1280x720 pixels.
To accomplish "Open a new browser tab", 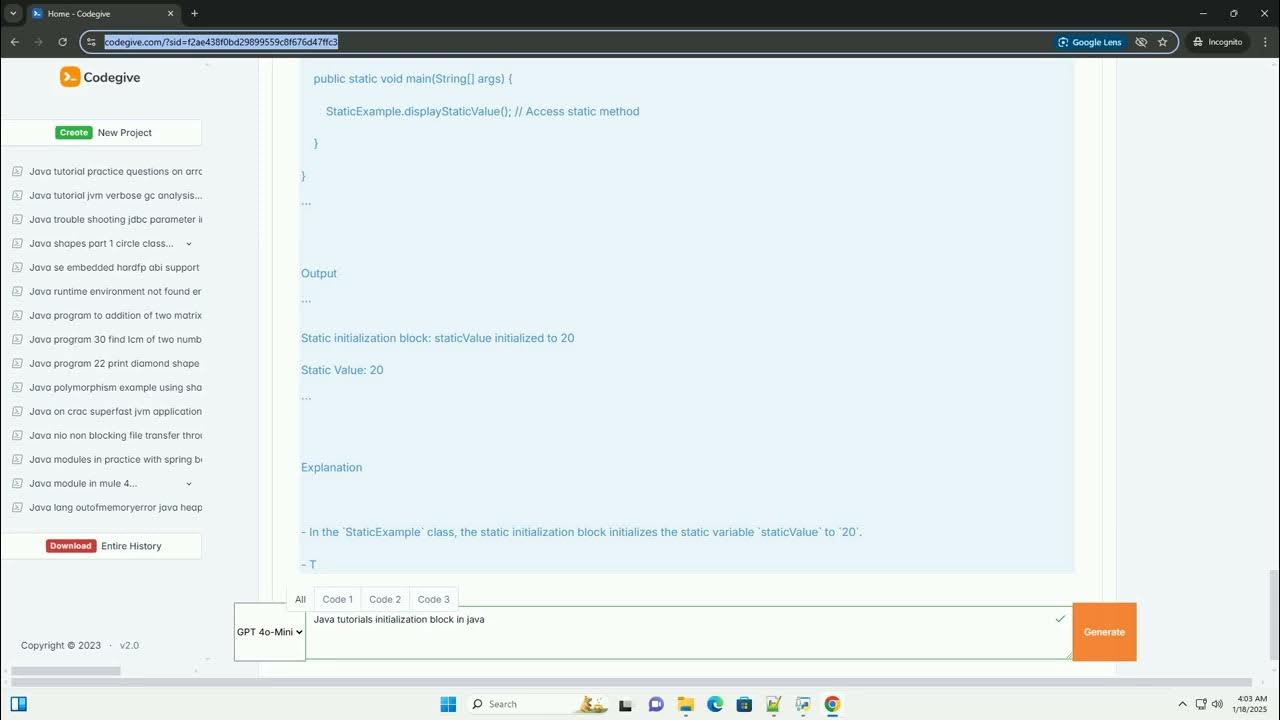I will click(194, 14).
